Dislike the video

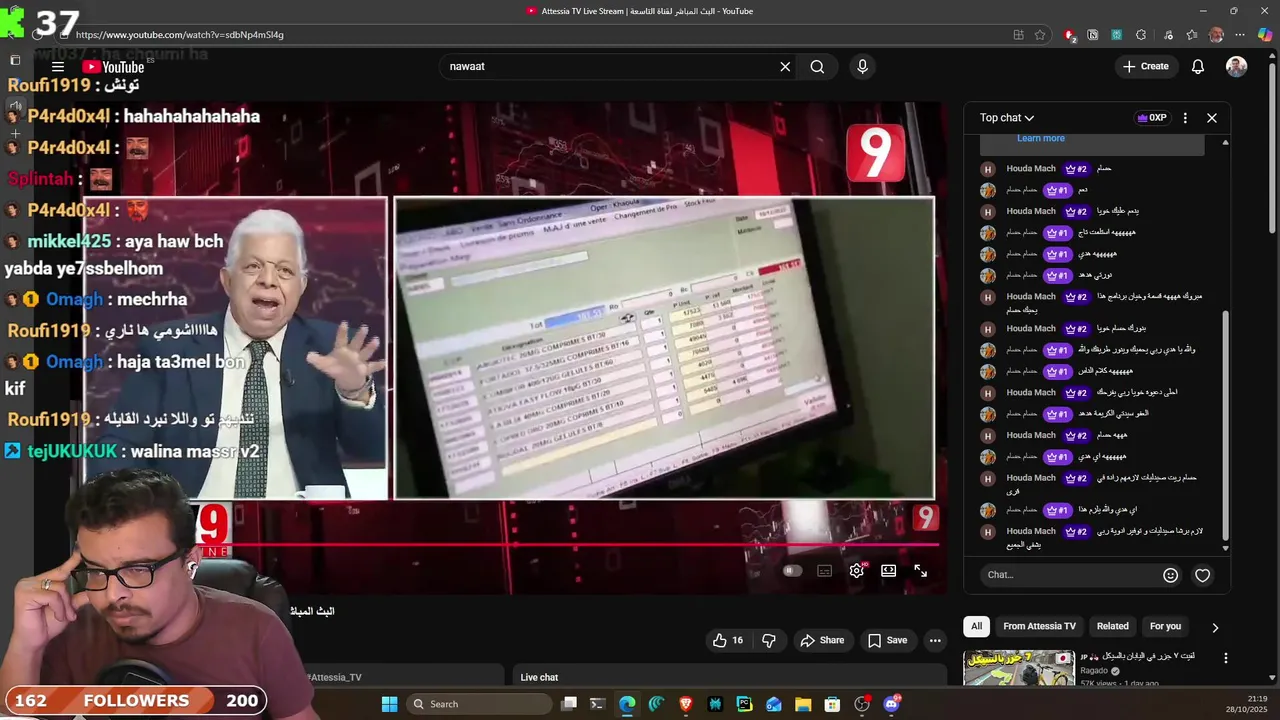pos(769,640)
